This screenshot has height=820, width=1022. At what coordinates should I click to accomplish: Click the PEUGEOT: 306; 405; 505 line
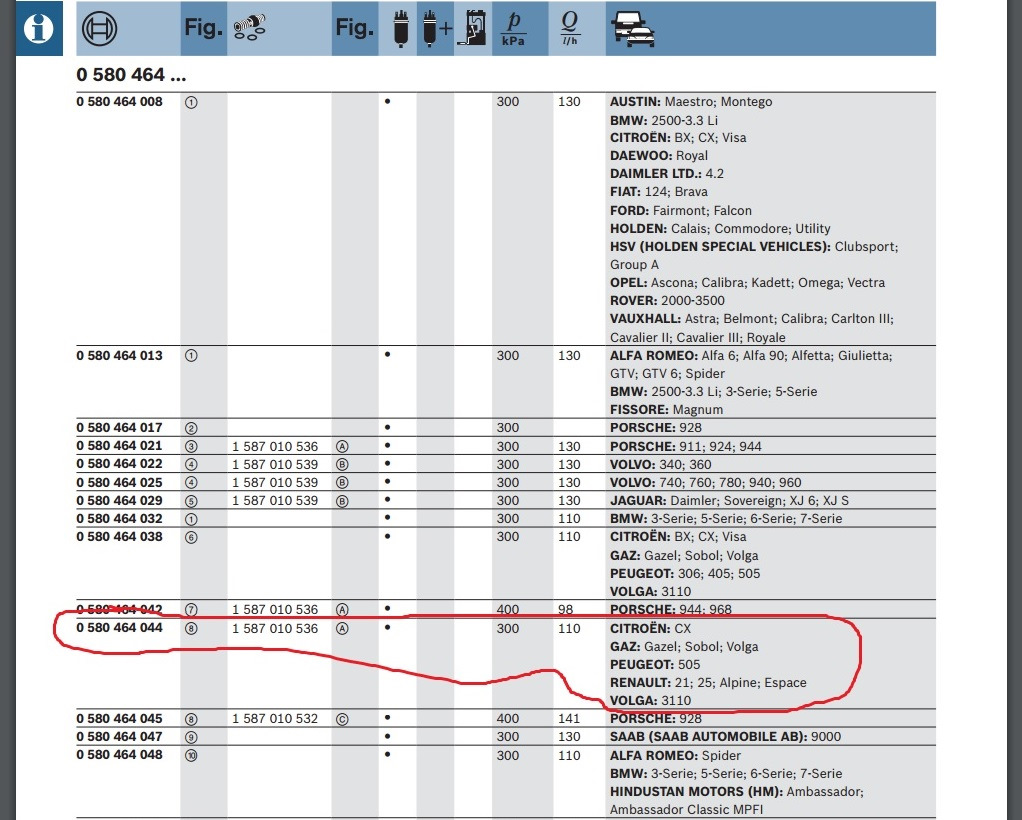coord(685,574)
